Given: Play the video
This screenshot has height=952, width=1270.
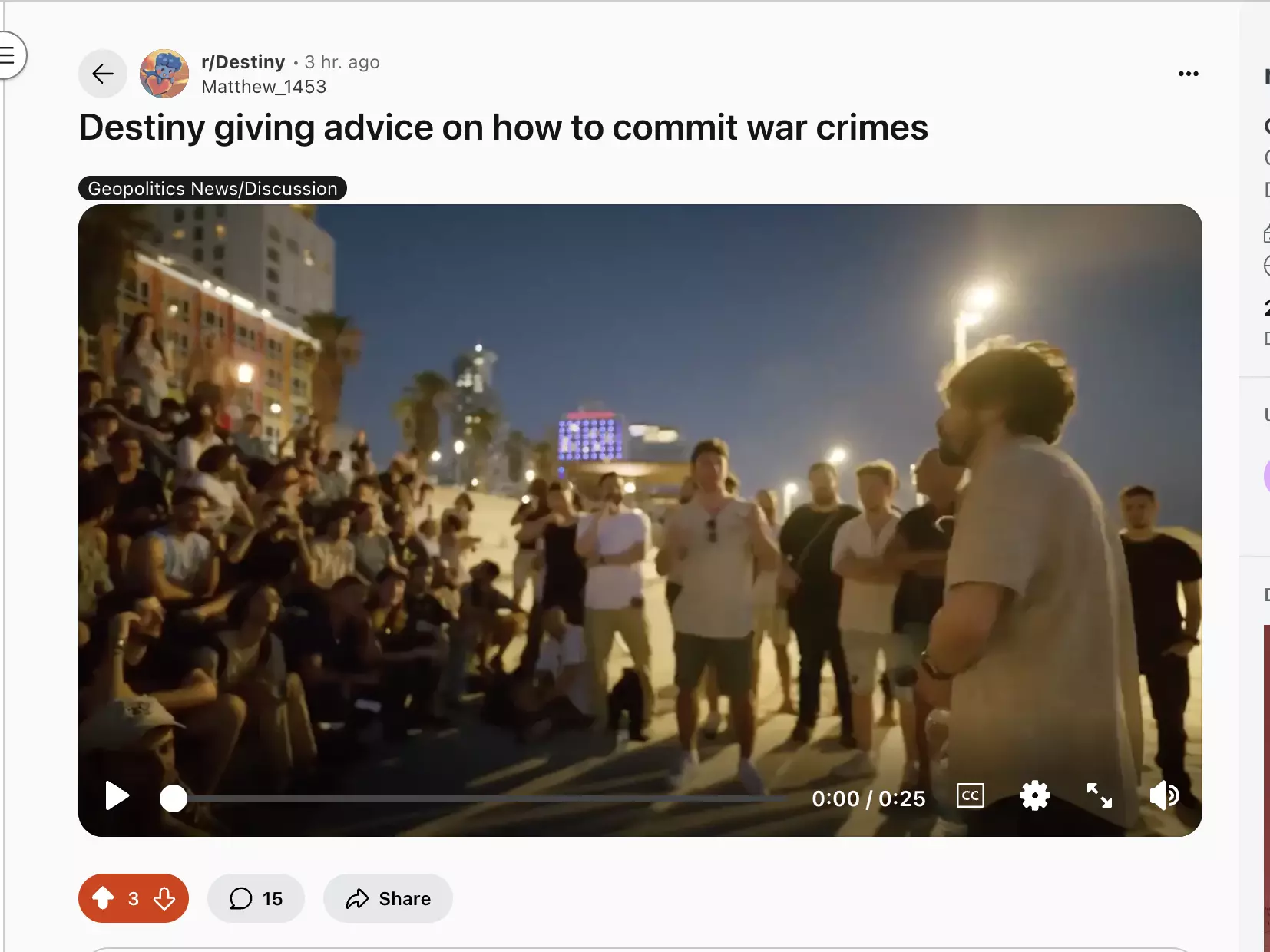Looking at the screenshot, I should tap(117, 796).
